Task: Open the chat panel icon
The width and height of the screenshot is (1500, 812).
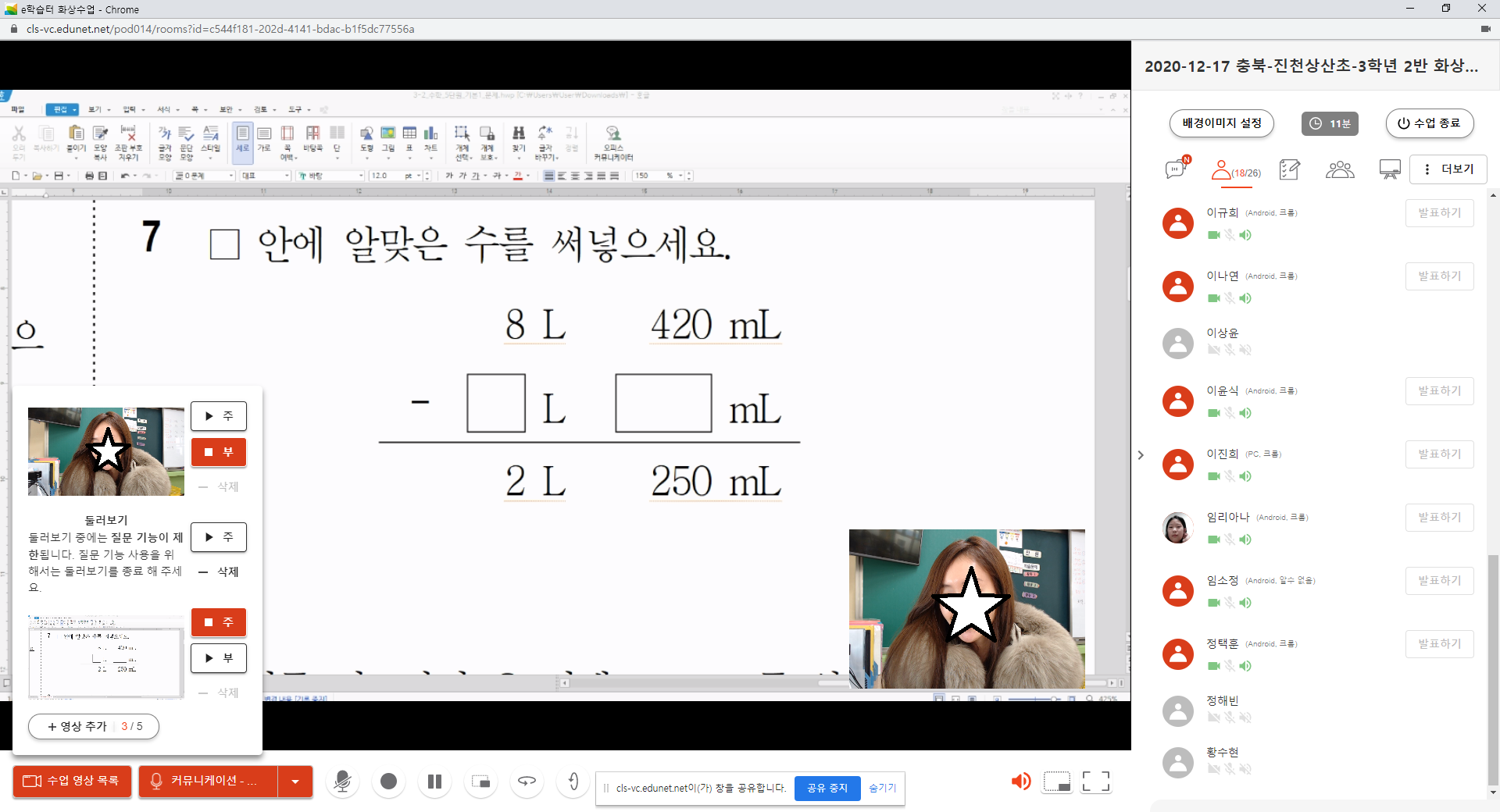Action: [1177, 169]
